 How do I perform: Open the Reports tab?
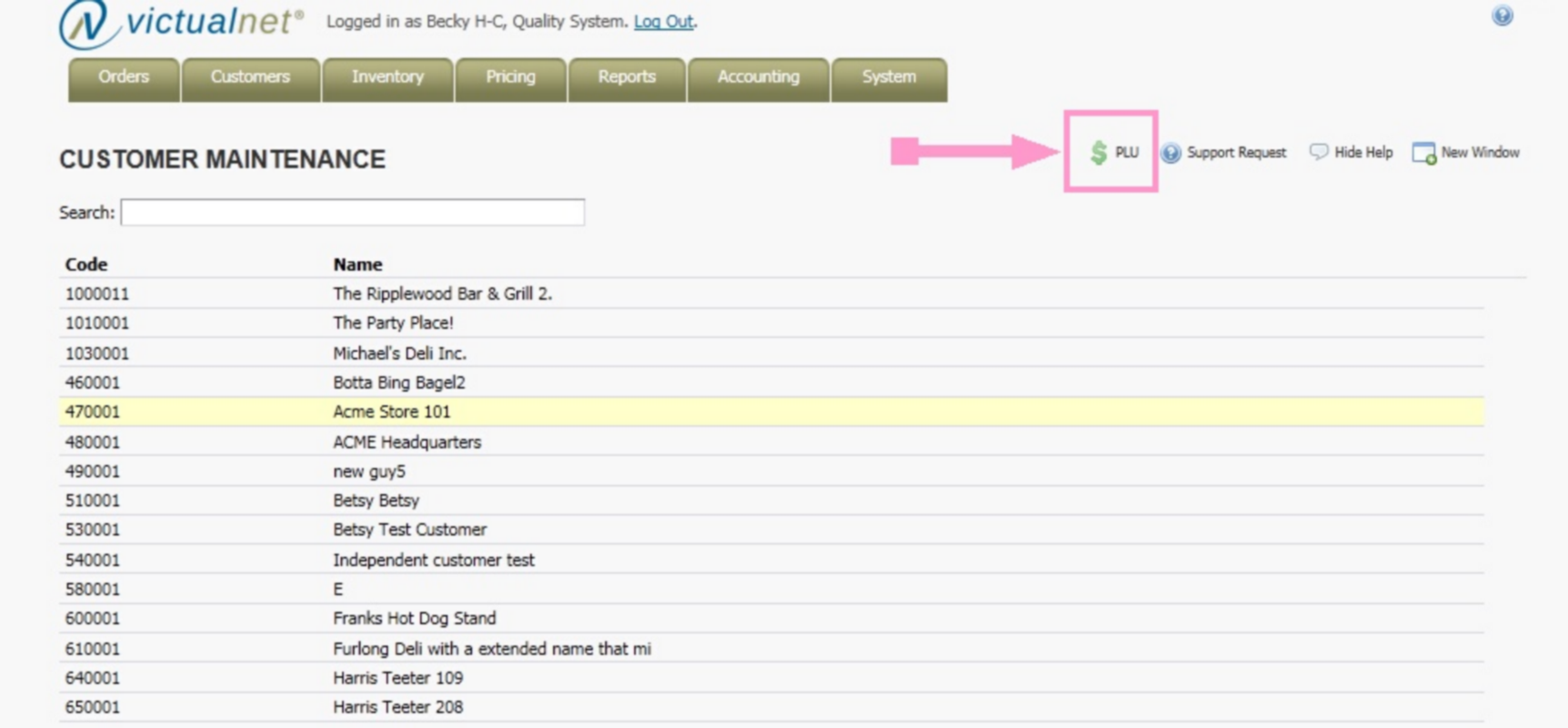[627, 77]
